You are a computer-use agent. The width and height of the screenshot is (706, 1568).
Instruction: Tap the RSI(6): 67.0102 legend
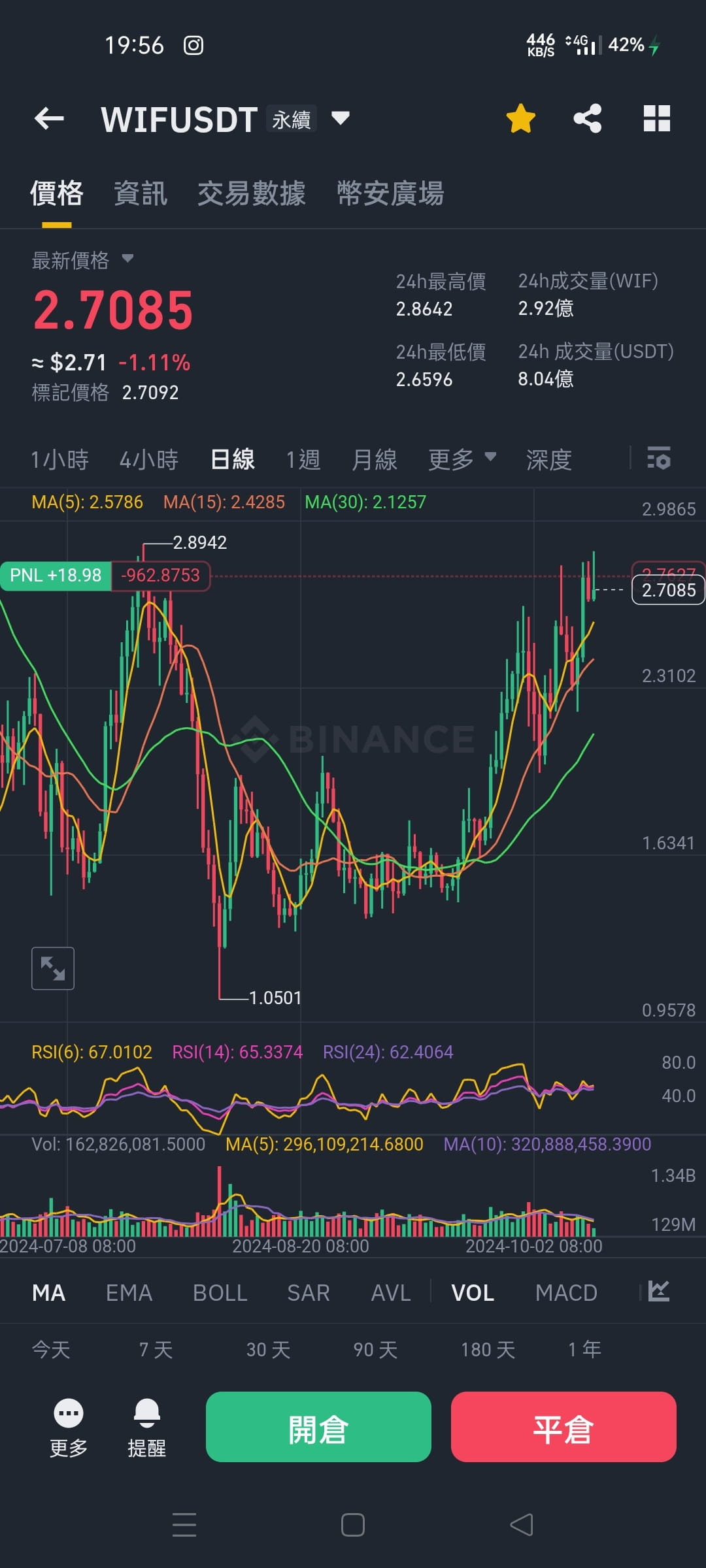[x=92, y=1053]
